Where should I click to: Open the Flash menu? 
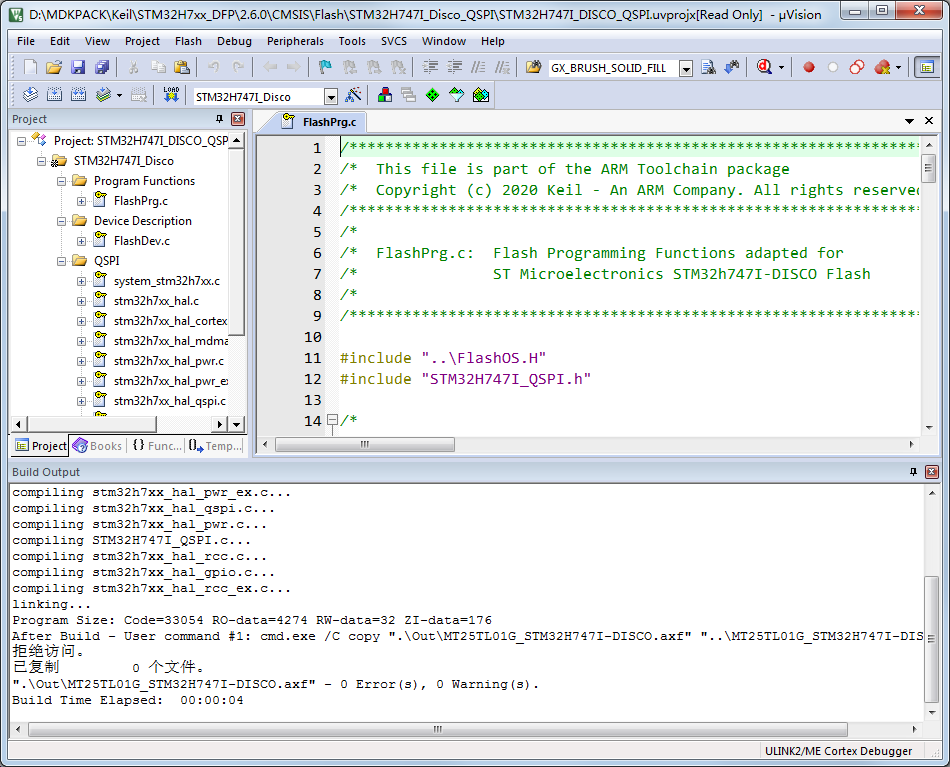[188, 41]
